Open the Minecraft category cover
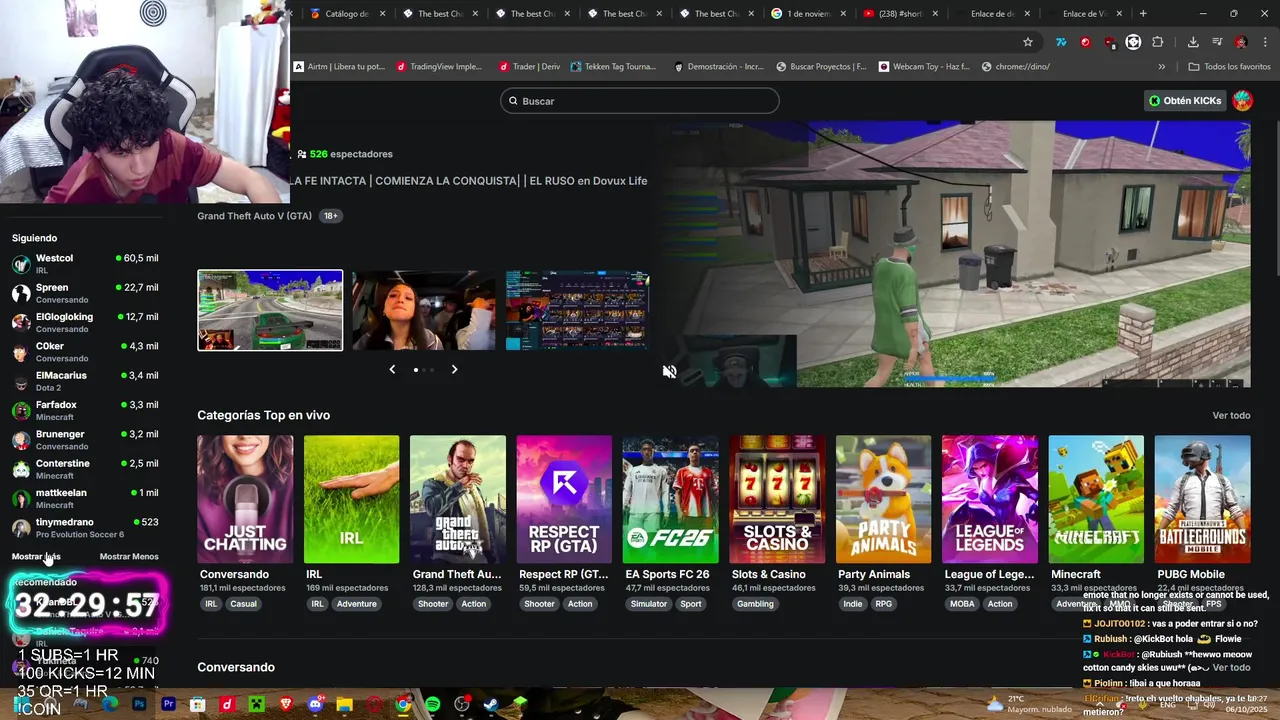The width and height of the screenshot is (1280, 720). point(1096,499)
